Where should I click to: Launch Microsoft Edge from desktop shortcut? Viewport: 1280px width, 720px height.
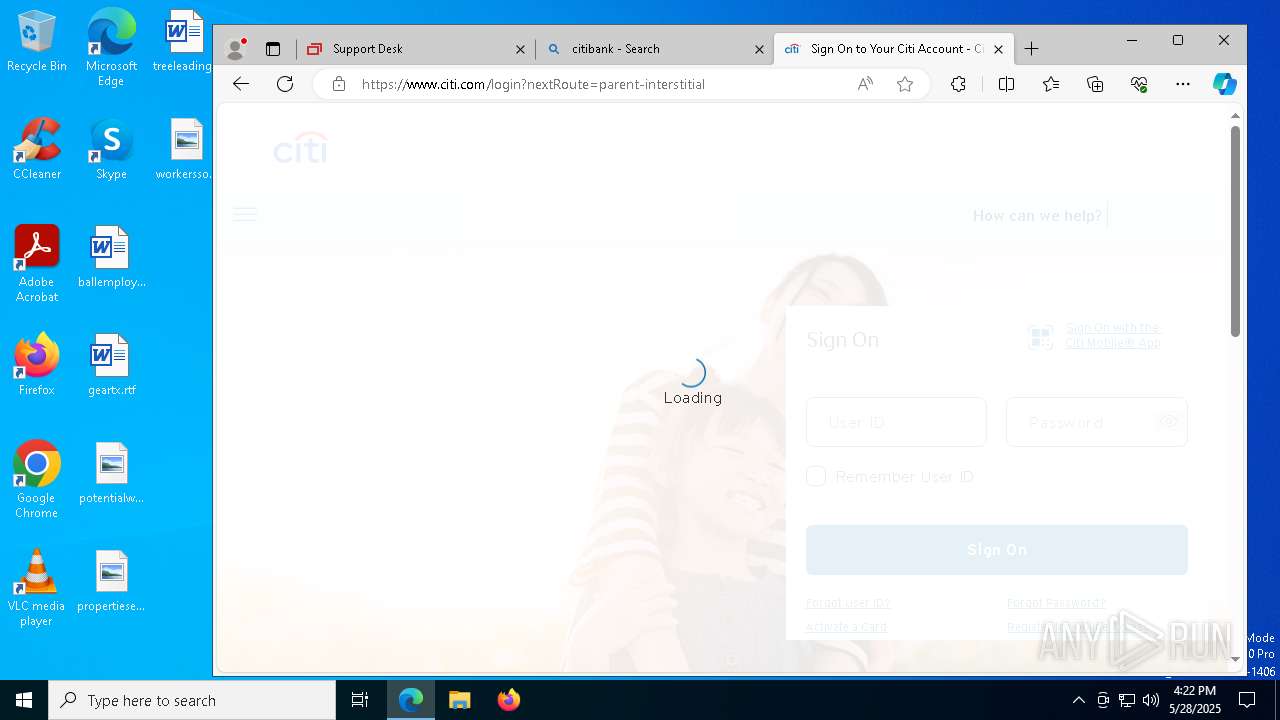[111, 46]
